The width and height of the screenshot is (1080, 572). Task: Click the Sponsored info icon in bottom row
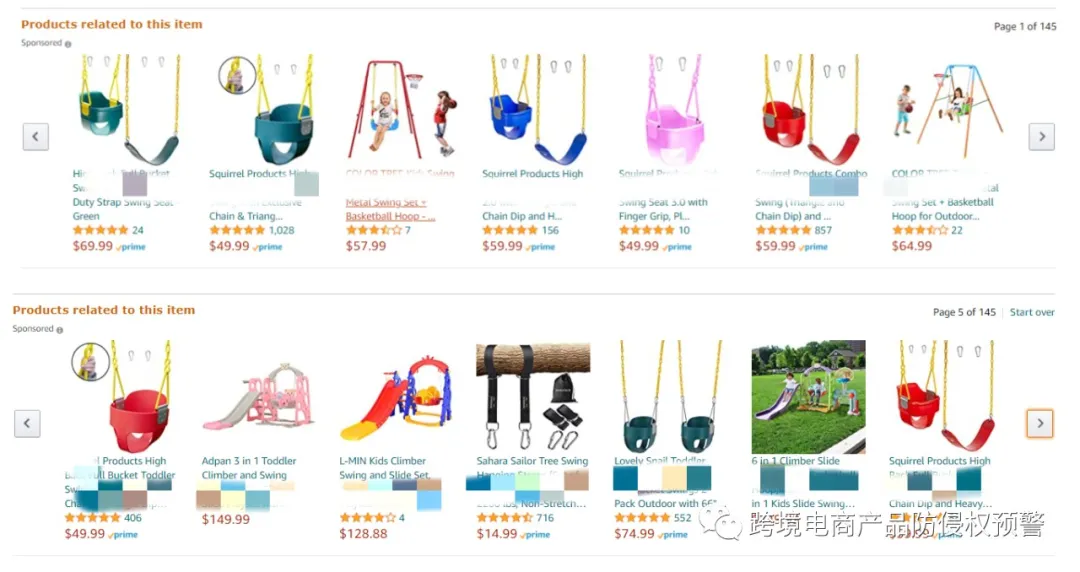(59, 330)
